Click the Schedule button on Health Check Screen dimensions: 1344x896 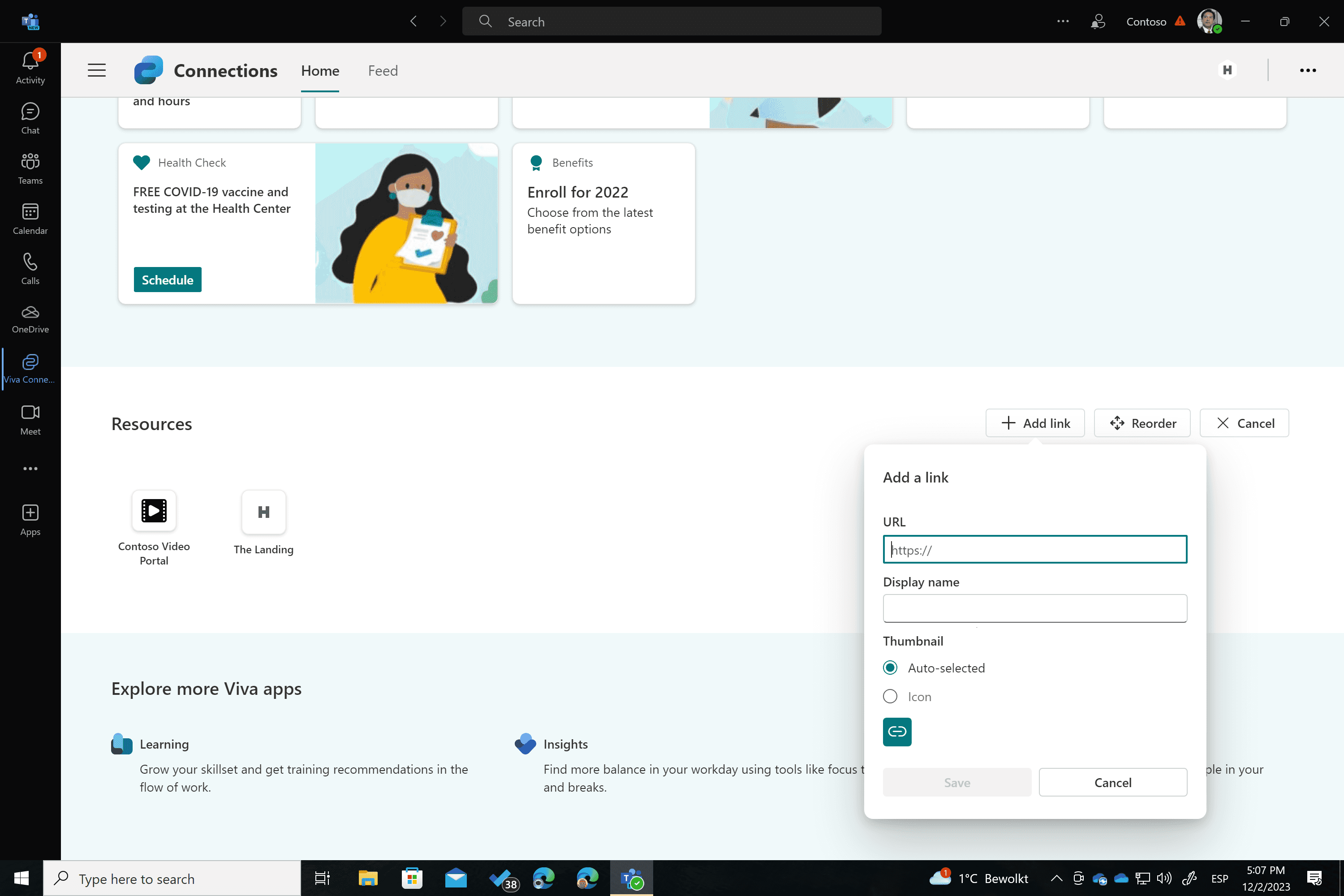tap(168, 280)
